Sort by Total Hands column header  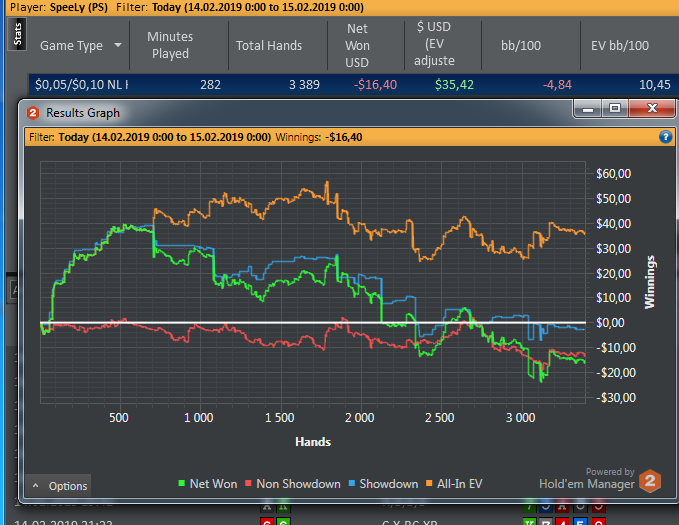[269, 45]
